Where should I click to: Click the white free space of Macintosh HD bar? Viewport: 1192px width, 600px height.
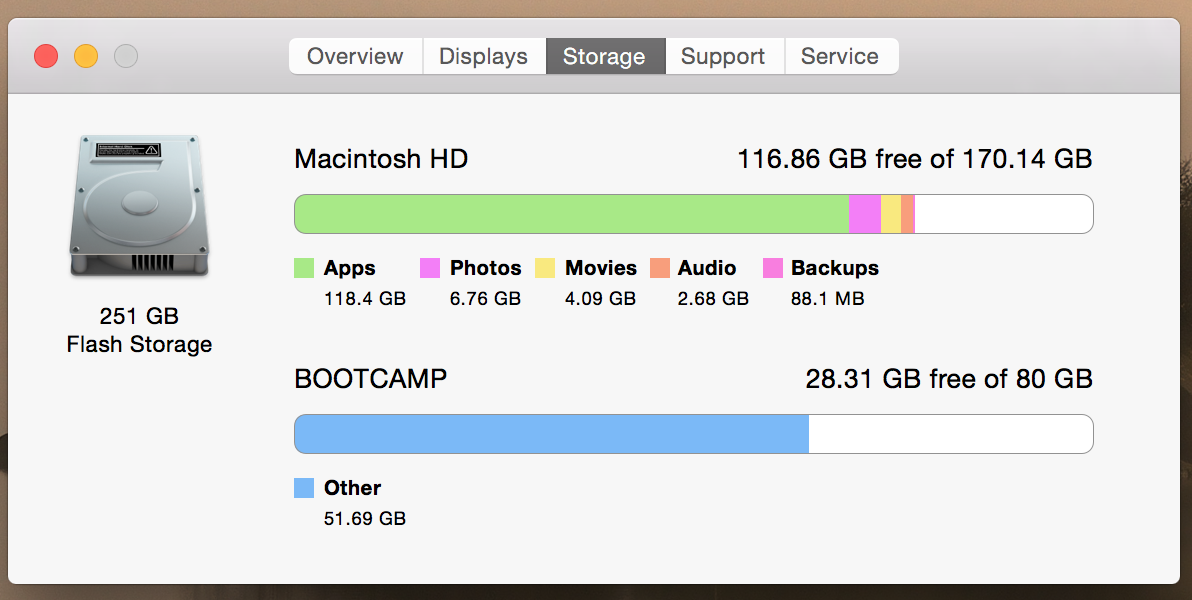click(x=1003, y=214)
